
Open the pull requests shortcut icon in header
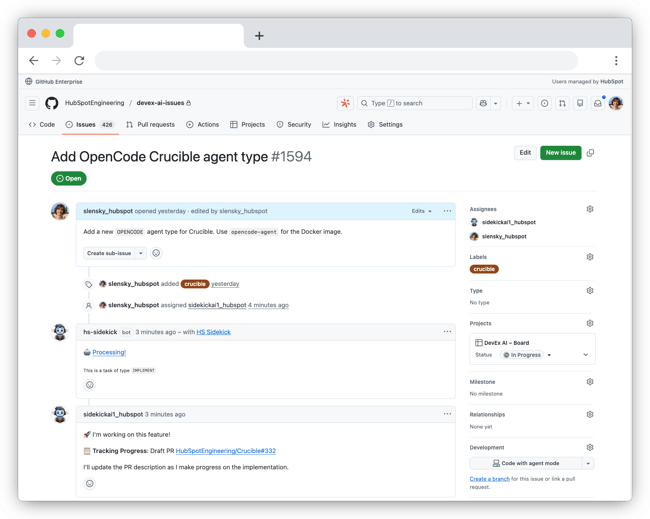(562, 103)
